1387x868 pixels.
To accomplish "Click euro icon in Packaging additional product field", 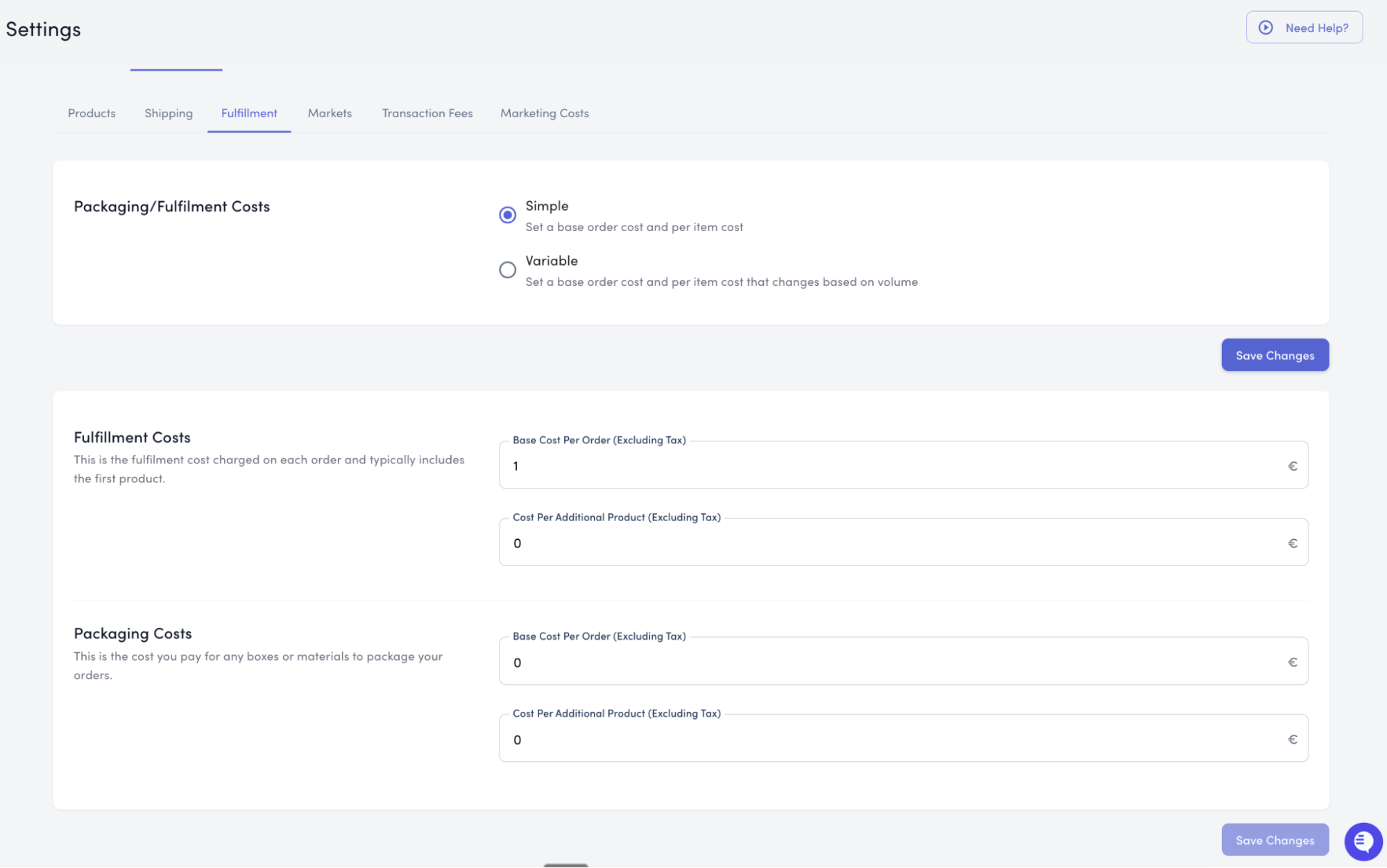I will [1292, 740].
